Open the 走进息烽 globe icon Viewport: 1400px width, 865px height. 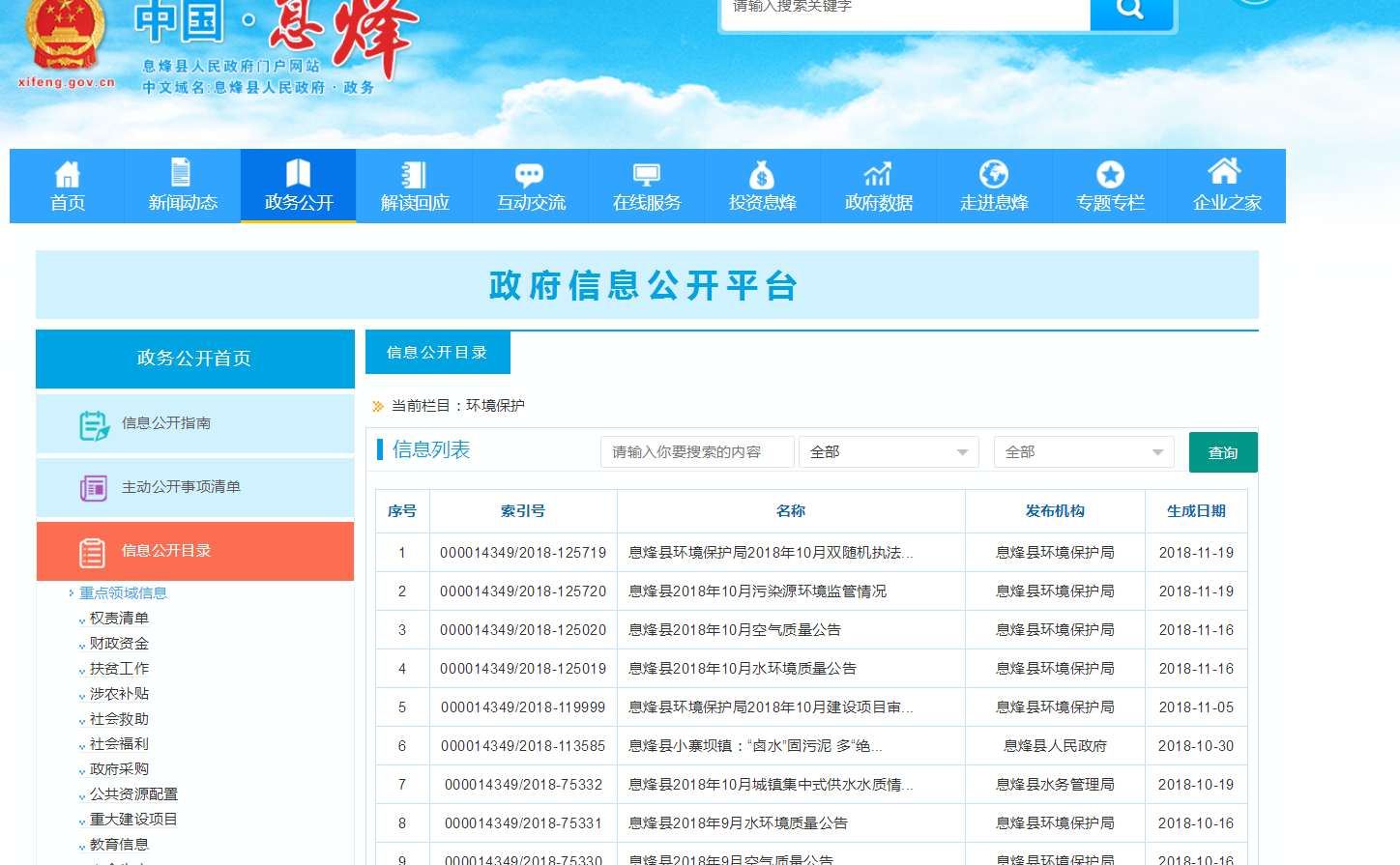coord(993,174)
